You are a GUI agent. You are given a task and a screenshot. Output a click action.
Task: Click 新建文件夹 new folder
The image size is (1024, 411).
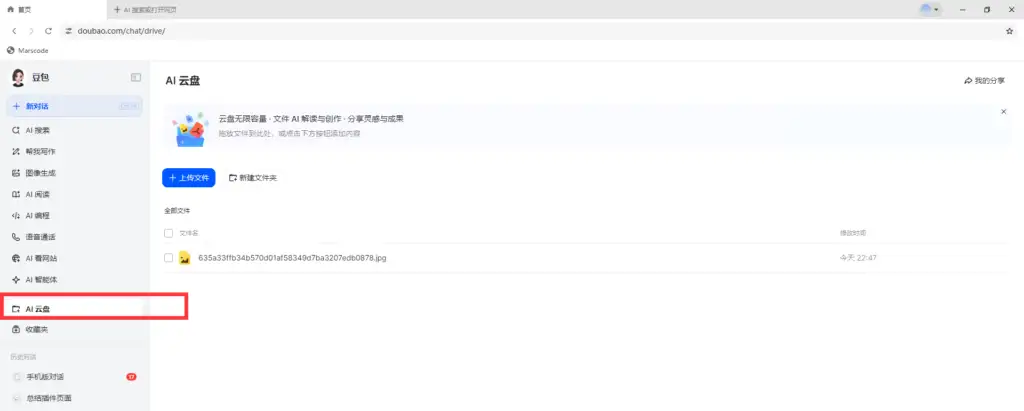click(x=253, y=178)
